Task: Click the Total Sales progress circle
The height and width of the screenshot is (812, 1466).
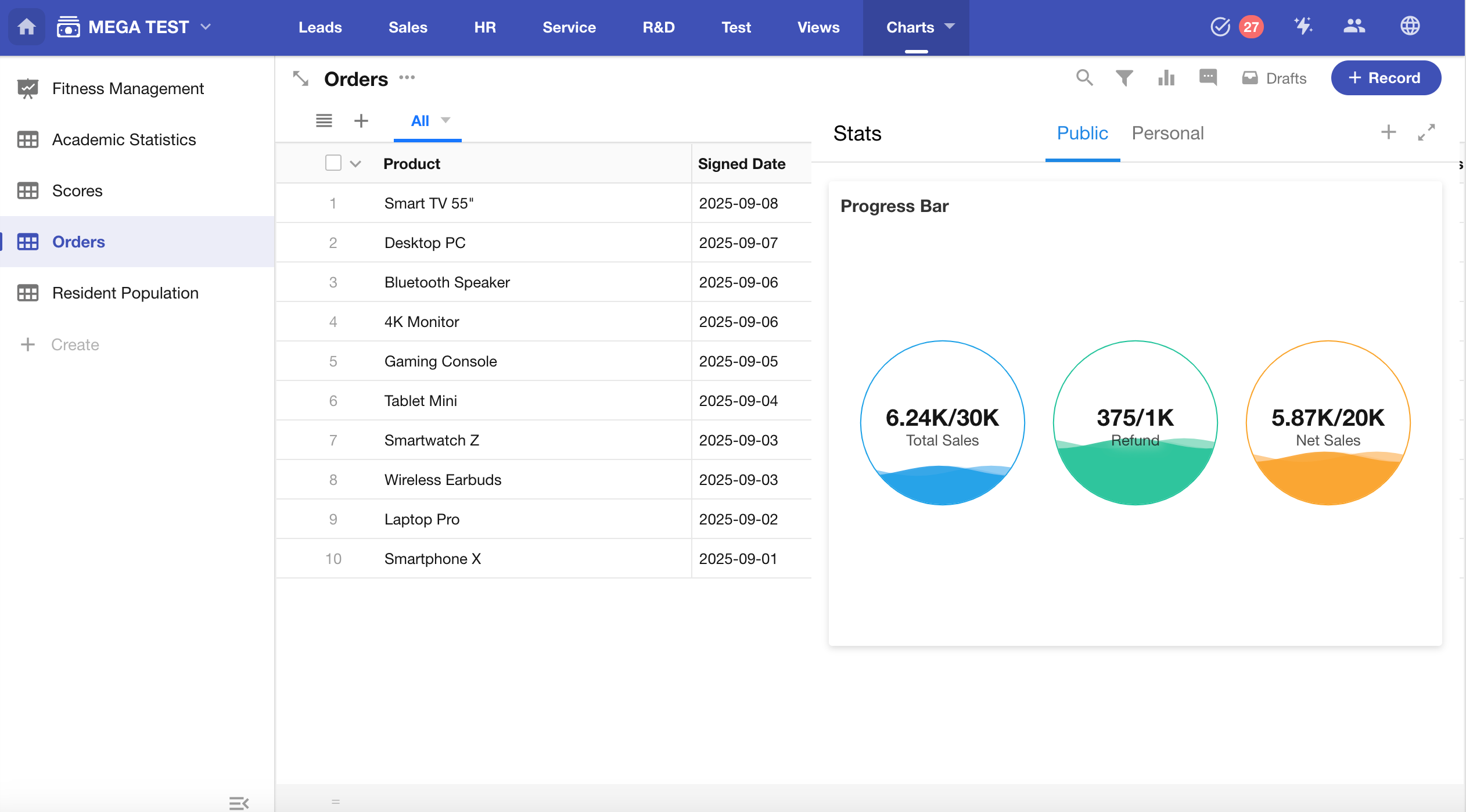Action: click(x=942, y=423)
